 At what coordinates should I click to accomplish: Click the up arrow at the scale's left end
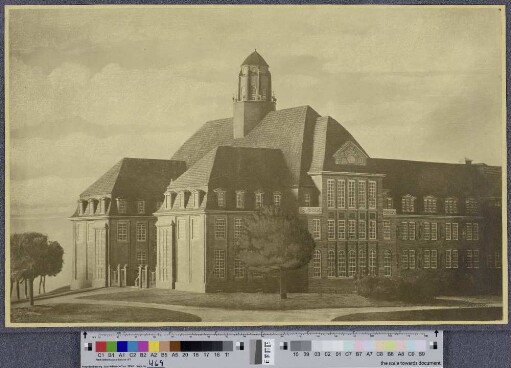(85, 334)
